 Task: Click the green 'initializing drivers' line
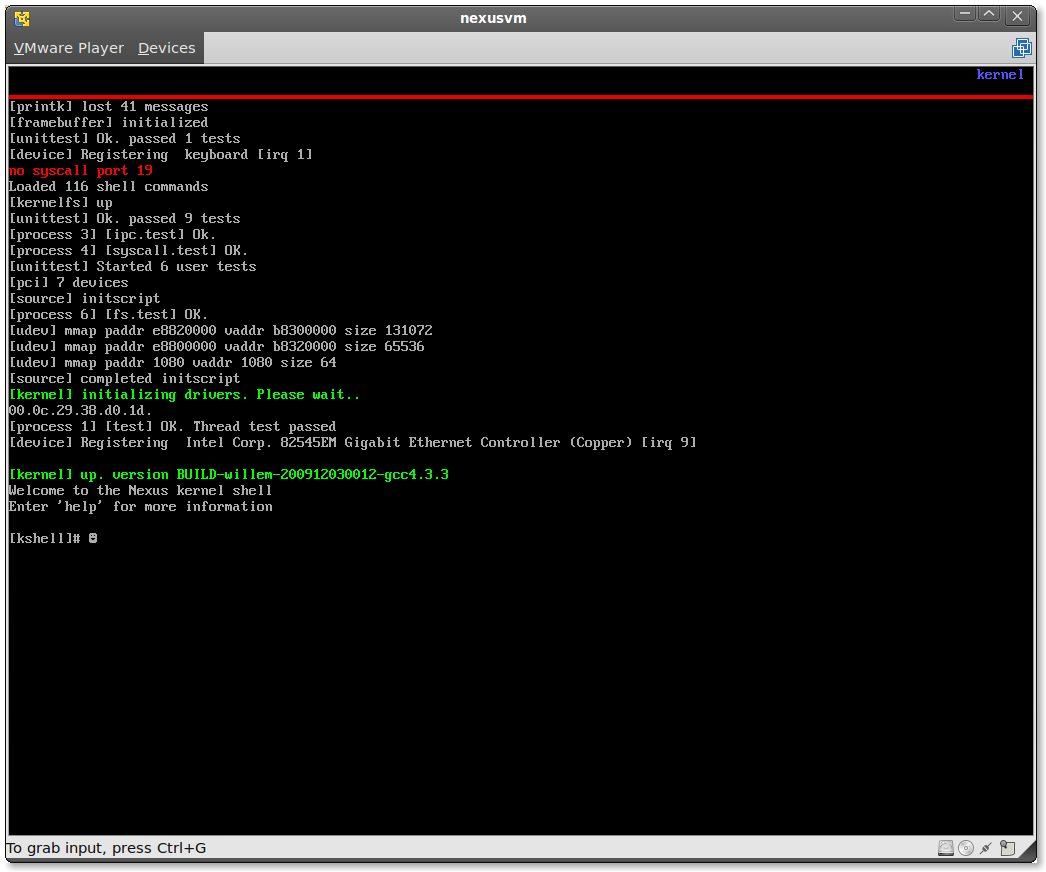[184, 395]
